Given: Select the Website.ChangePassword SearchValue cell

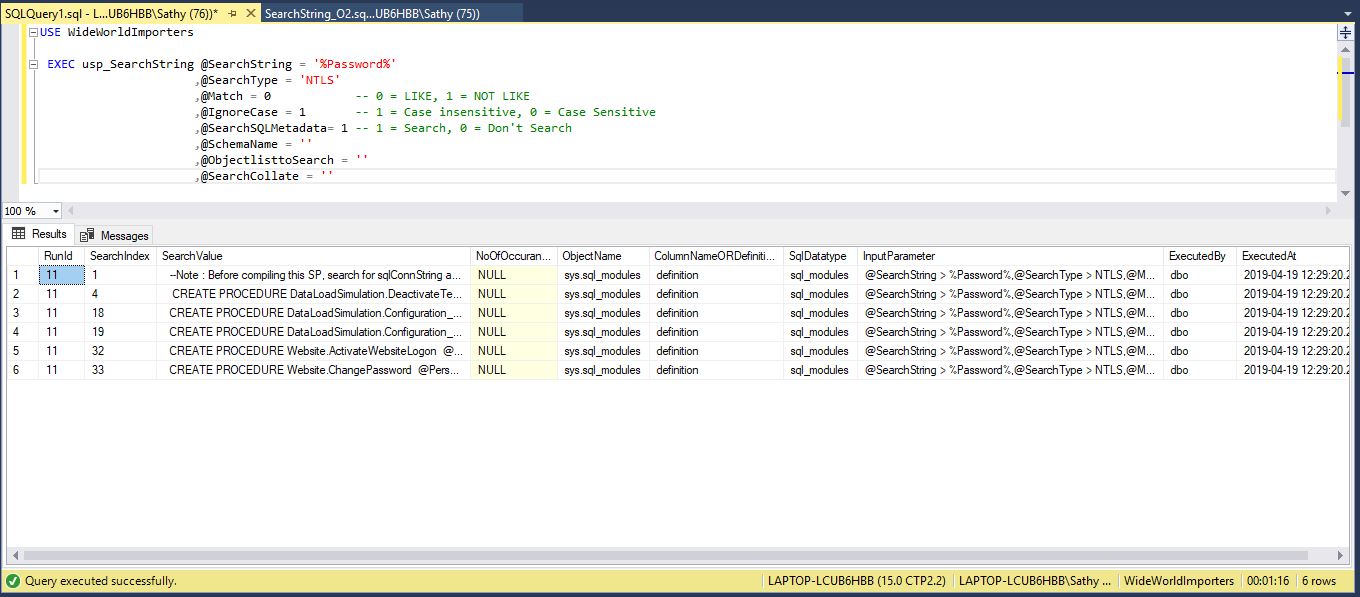Looking at the screenshot, I should 313,370.
